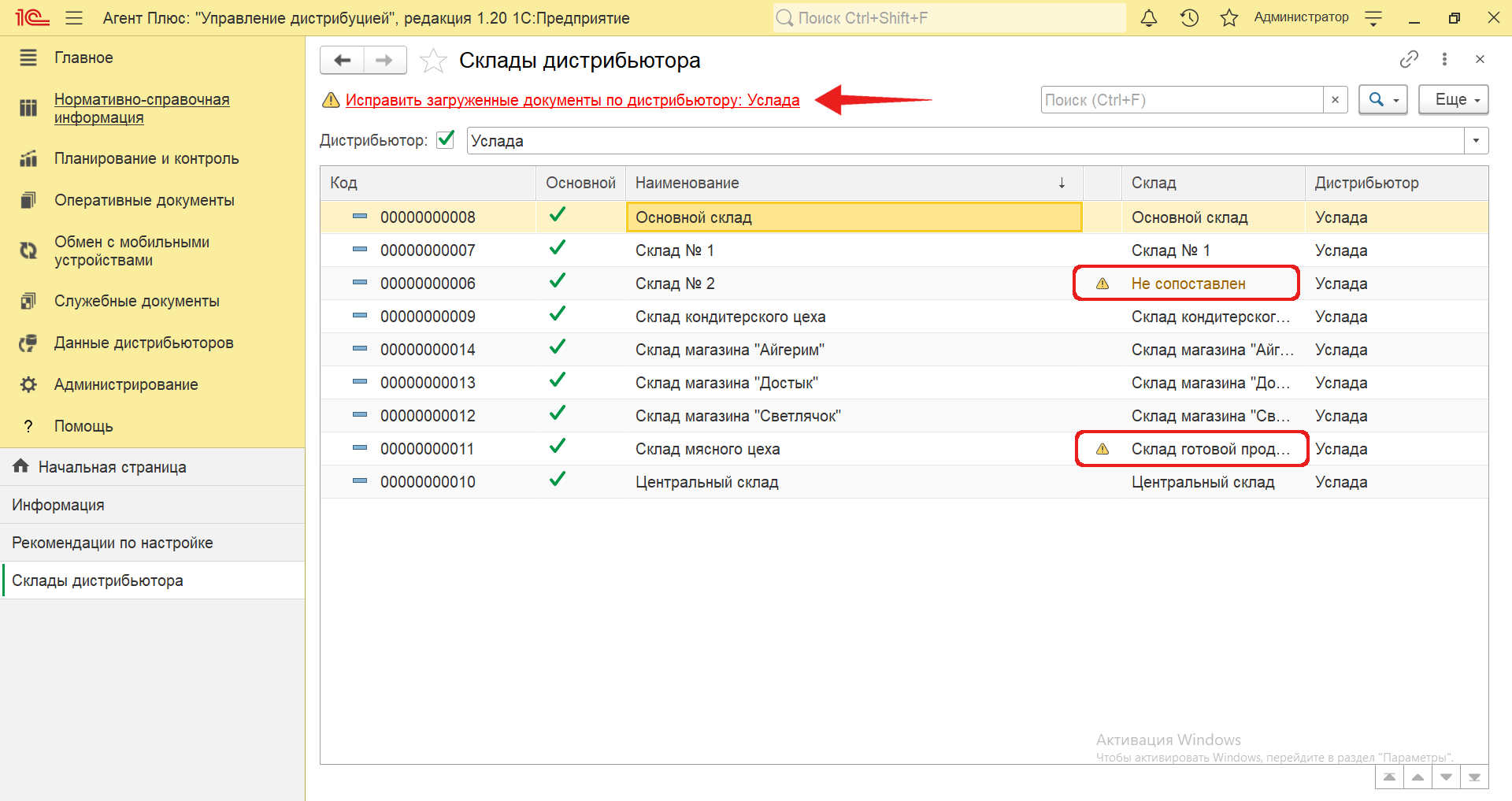Click Основной checkmark in row 00000000014

tap(558, 347)
